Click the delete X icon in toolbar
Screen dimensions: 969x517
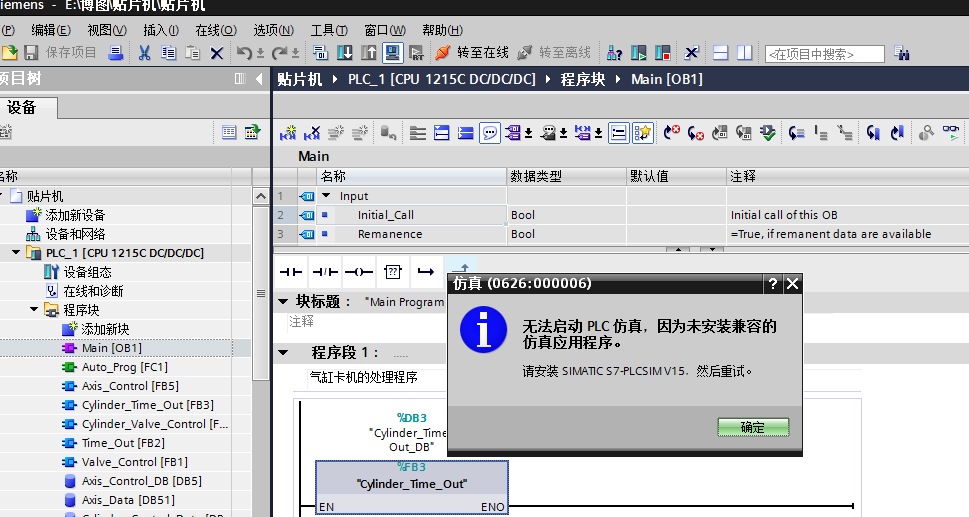pos(216,53)
